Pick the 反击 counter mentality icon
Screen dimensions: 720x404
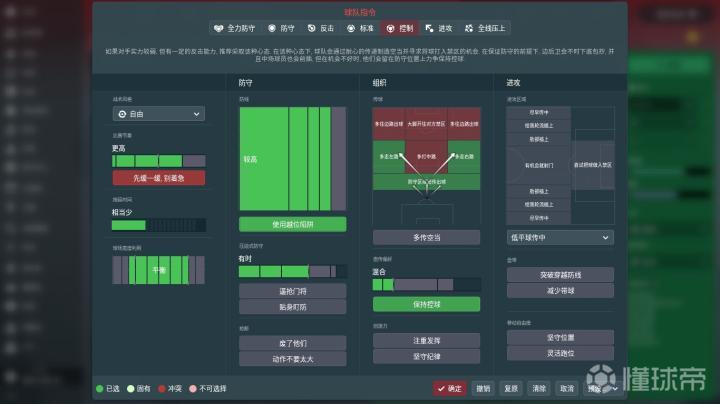point(311,29)
